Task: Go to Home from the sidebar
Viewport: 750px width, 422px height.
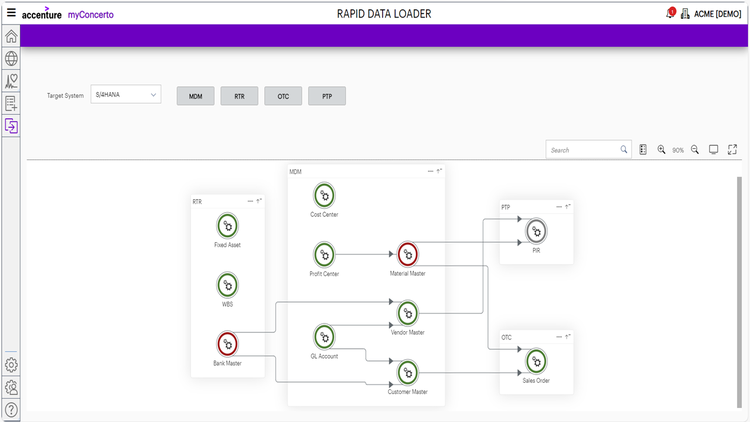Action: tap(11, 36)
